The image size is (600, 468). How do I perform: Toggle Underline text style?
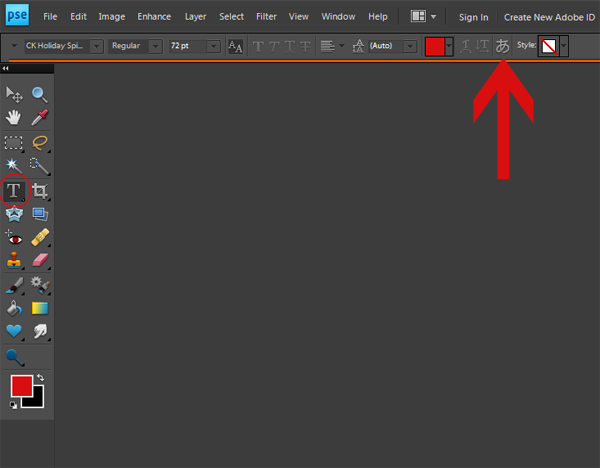290,47
